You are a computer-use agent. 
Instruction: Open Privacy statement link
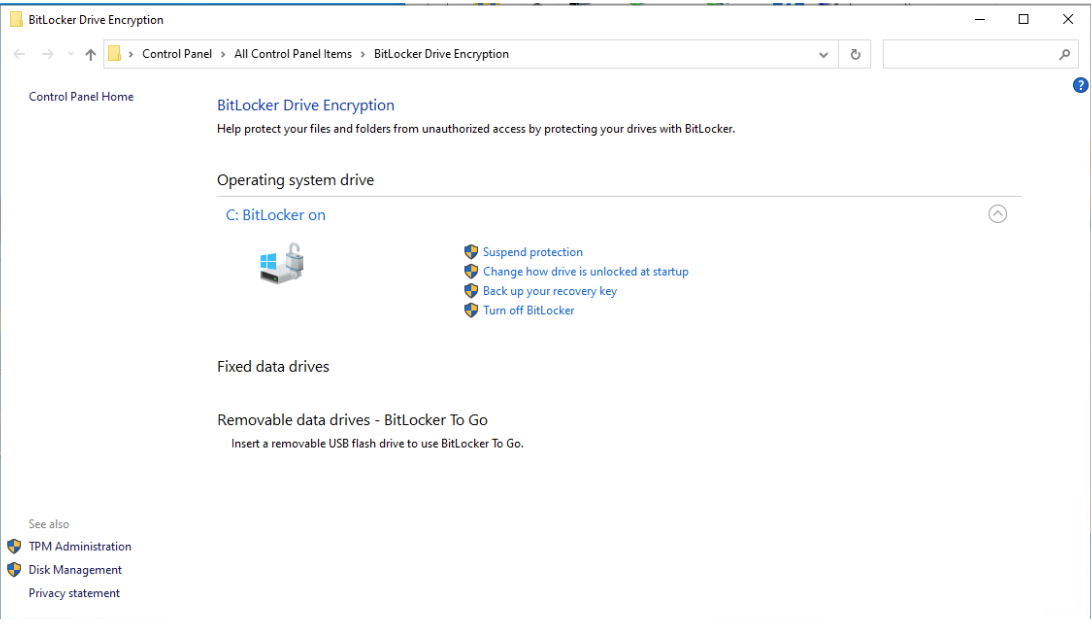pyautogui.click(x=74, y=593)
